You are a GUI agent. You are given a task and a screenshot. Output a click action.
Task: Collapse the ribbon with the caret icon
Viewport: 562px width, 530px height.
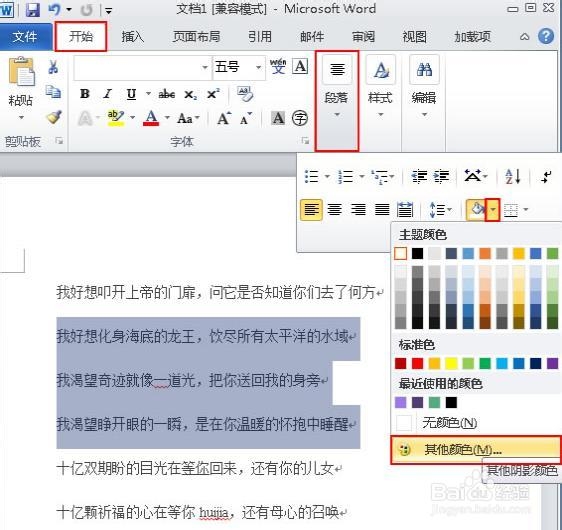click(524, 37)
